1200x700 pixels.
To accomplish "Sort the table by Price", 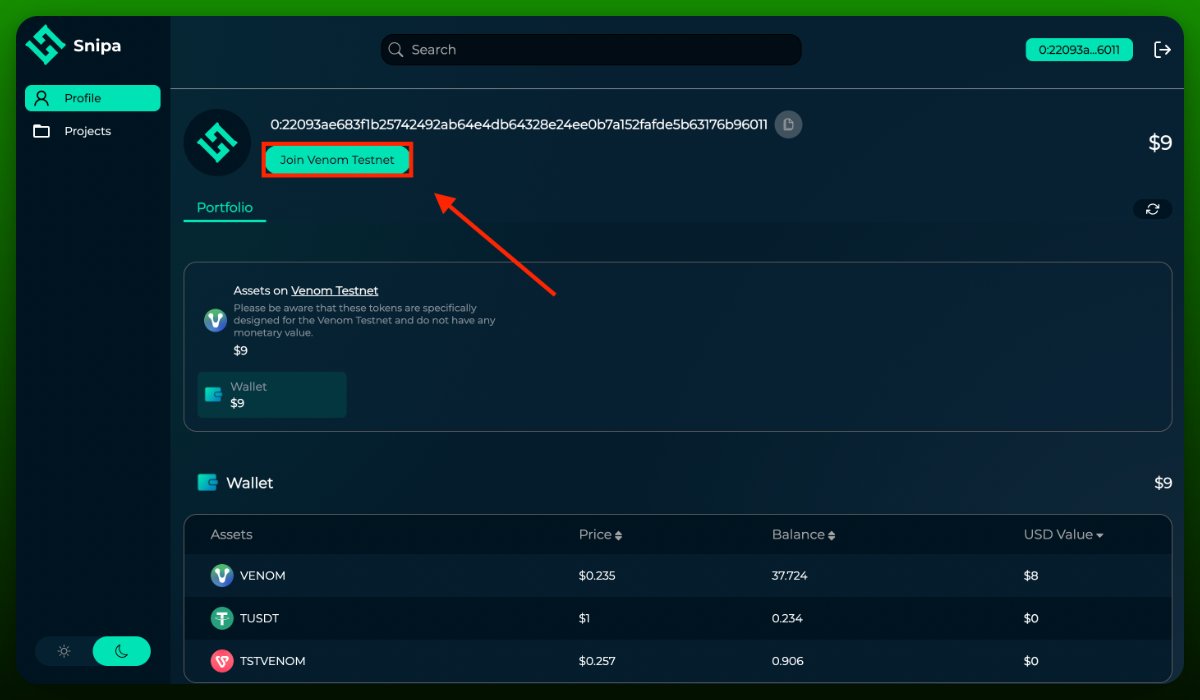I will pyautogui.click(x=600, y=535).
